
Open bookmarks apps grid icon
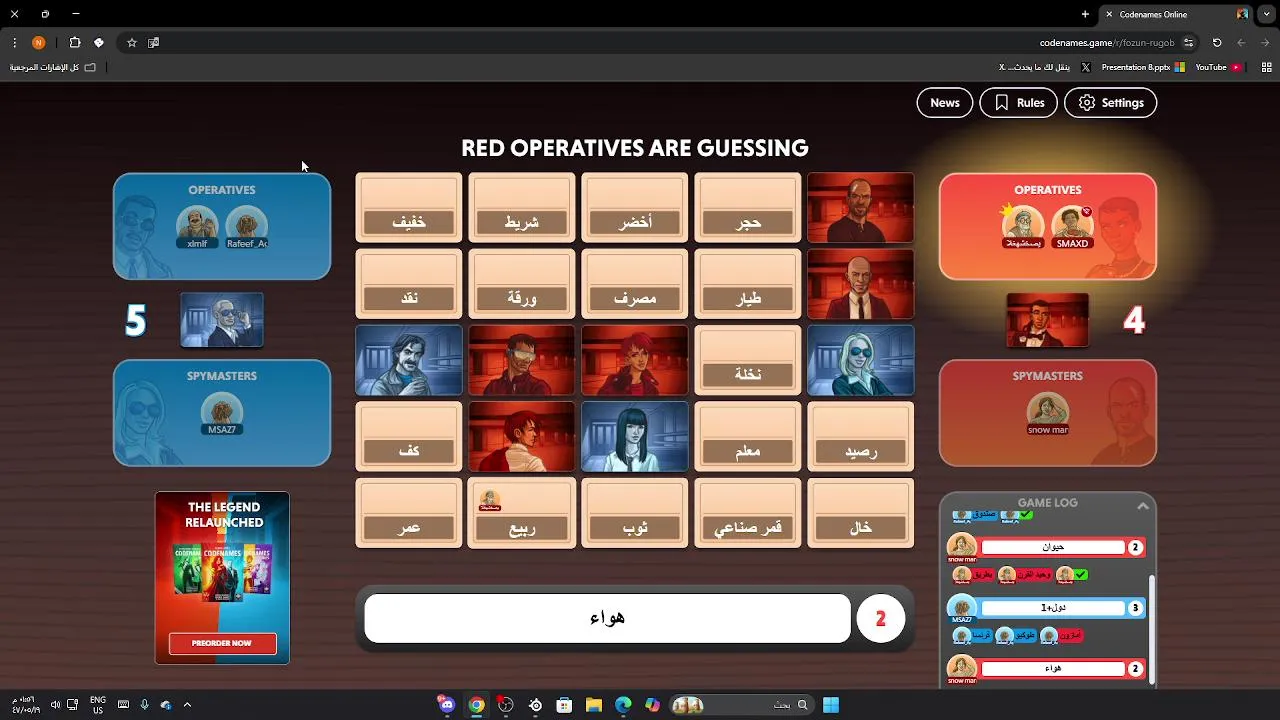pos(1267,67)
